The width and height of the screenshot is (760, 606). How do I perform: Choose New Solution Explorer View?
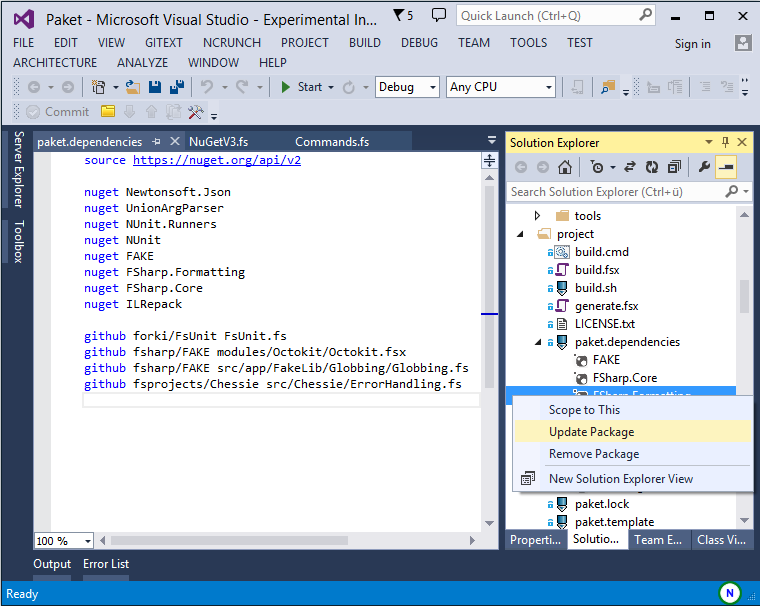tap(632, 478)
